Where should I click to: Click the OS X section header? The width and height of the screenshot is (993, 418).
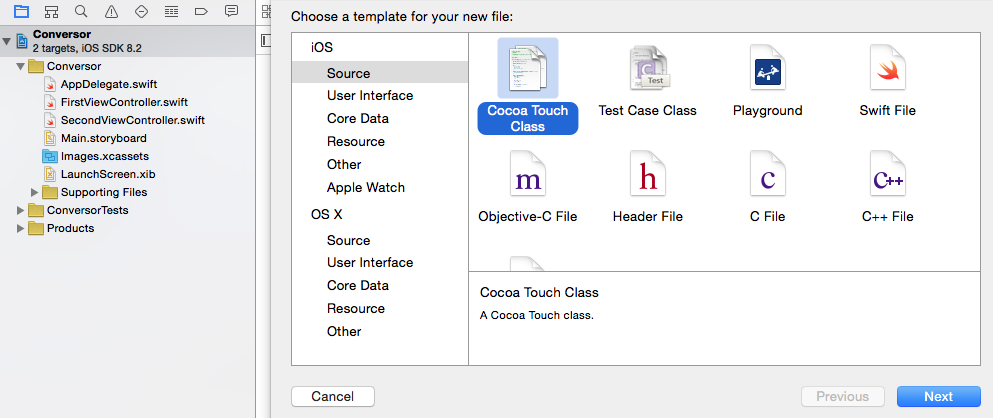pos(327,215)
